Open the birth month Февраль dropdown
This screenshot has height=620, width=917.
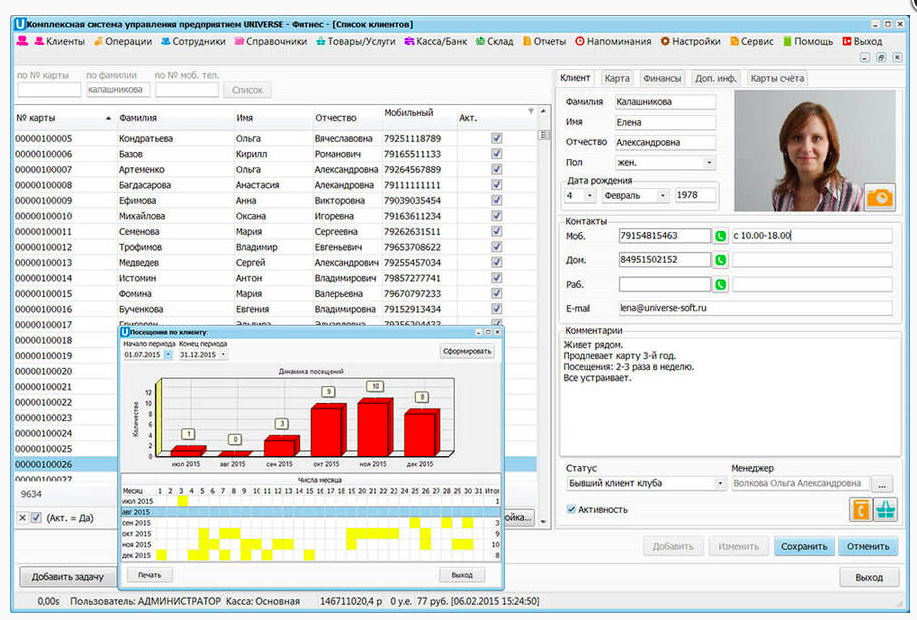[x=662, y=196]
